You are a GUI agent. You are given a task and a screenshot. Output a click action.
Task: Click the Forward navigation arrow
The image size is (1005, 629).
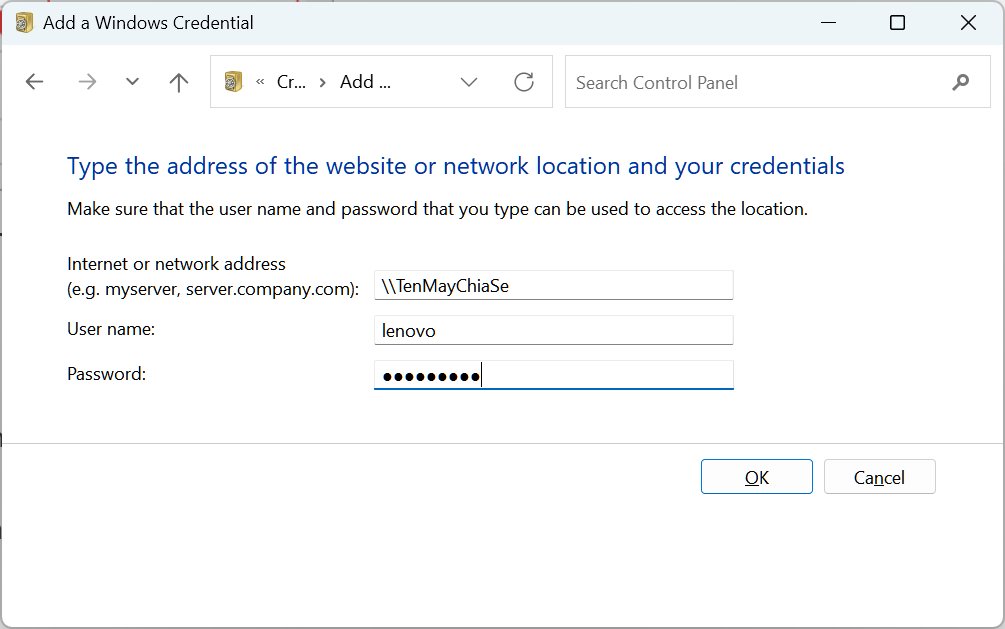coord(87,82)
